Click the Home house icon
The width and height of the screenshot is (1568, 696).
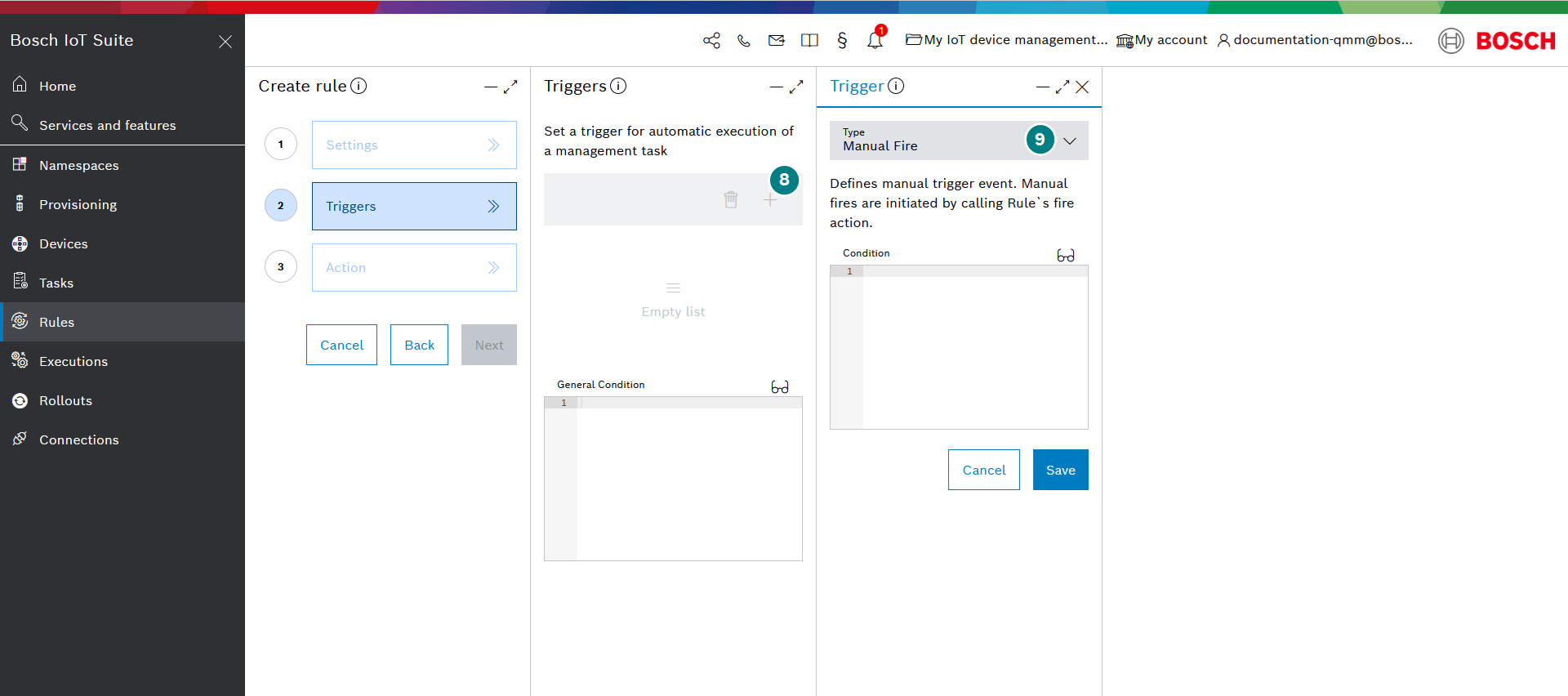(x=20, y=84)
